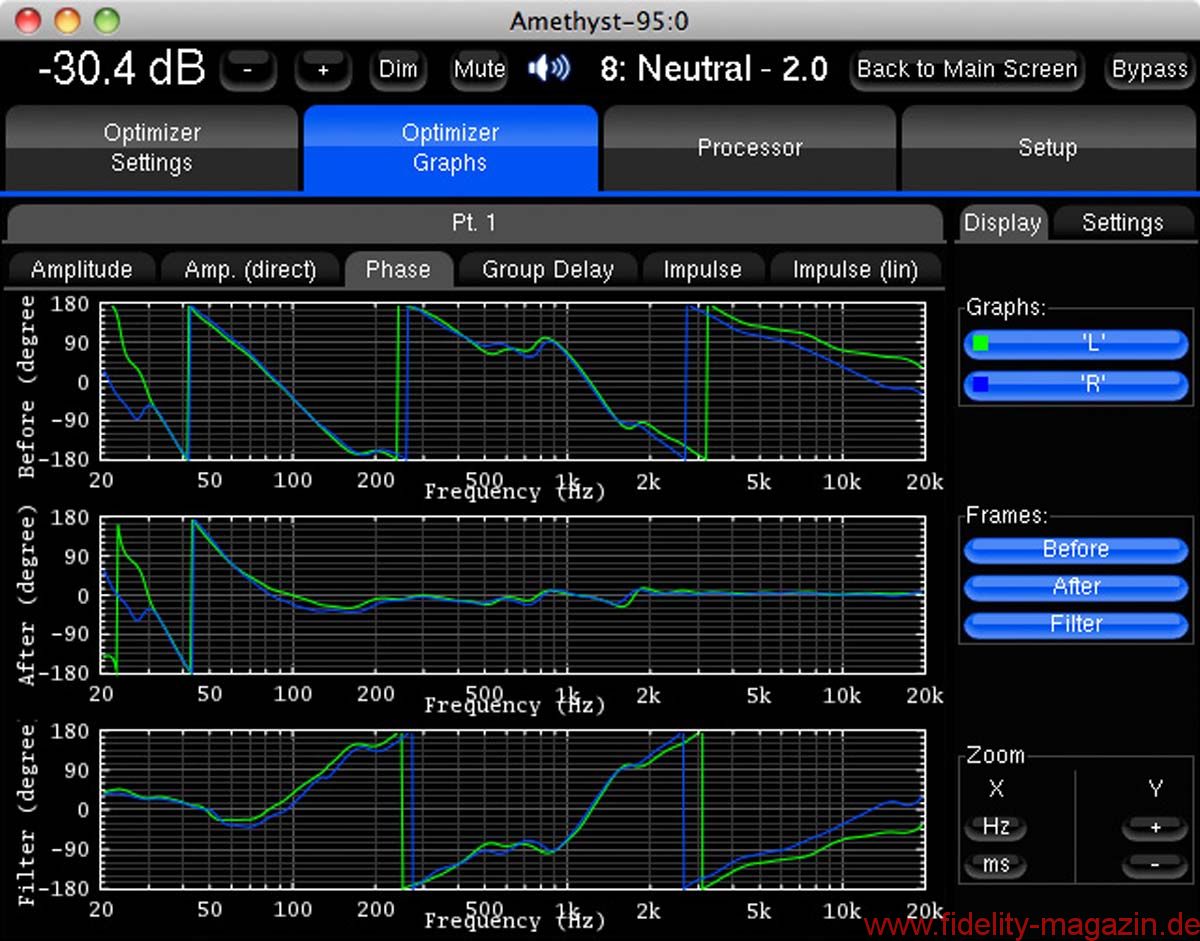Open the Optimizer Settings tab
This screenshot has height=941, width=1200.
pyautogui.click(x=152, y=148)
